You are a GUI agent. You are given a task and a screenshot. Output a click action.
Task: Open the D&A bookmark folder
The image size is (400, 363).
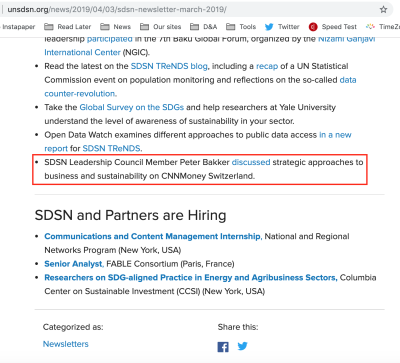pos(203,27)
